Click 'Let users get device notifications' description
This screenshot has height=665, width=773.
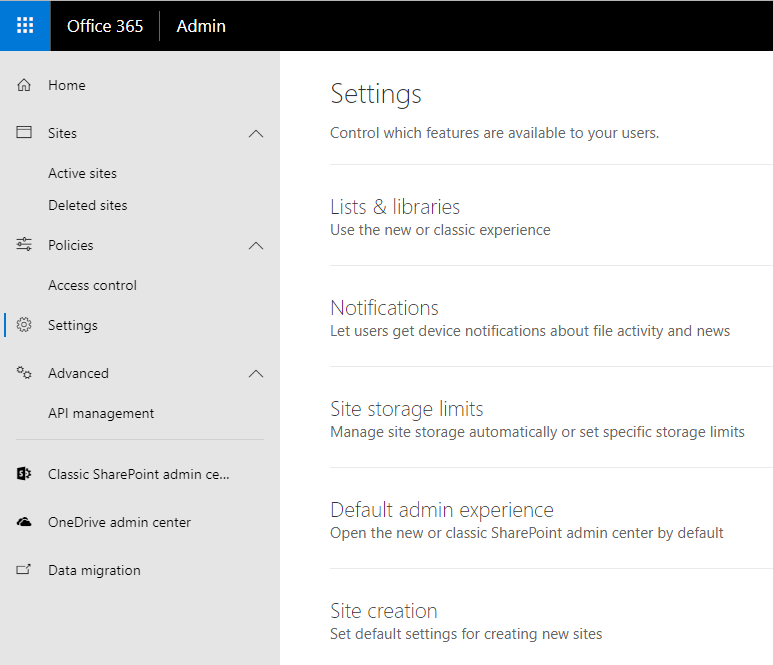coord(530,331)
